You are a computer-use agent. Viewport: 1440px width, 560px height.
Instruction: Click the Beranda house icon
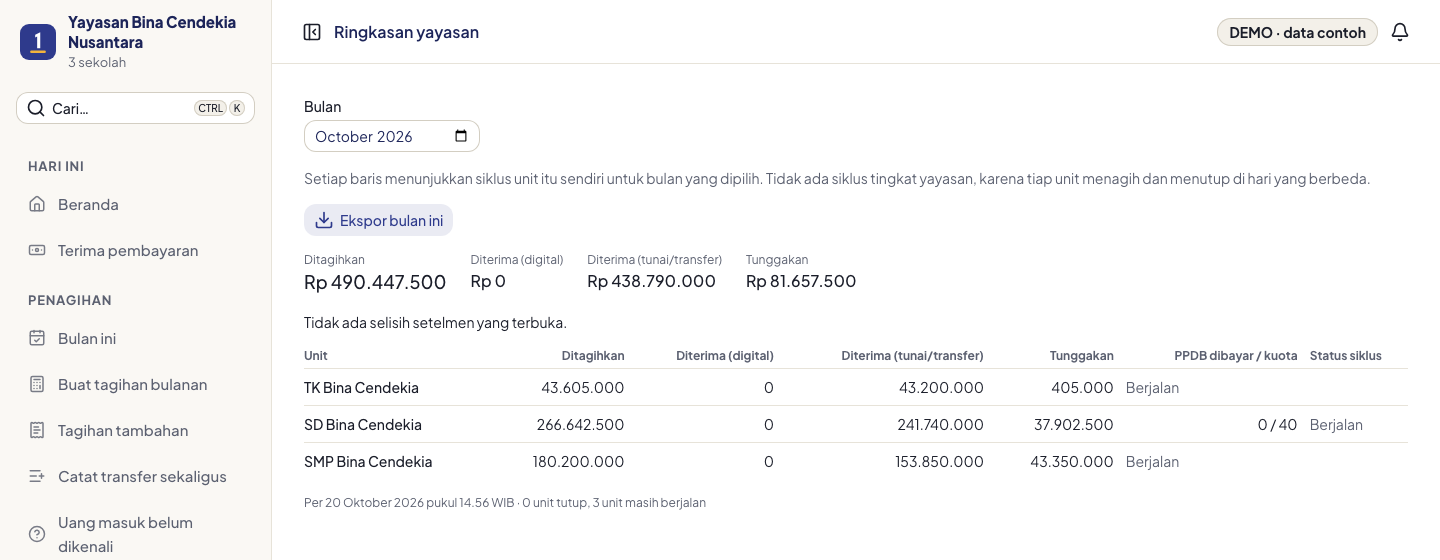(37, 204)
